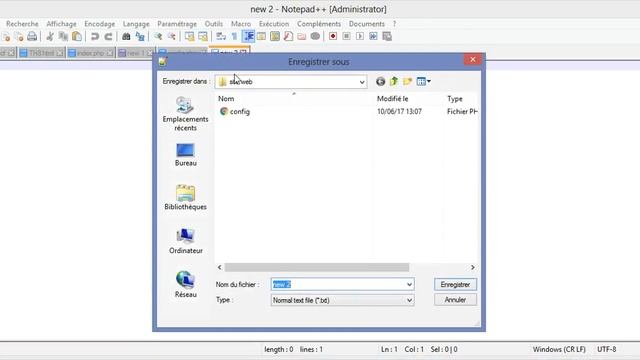Switch to the new 1 tab

(x=135, y=53)
